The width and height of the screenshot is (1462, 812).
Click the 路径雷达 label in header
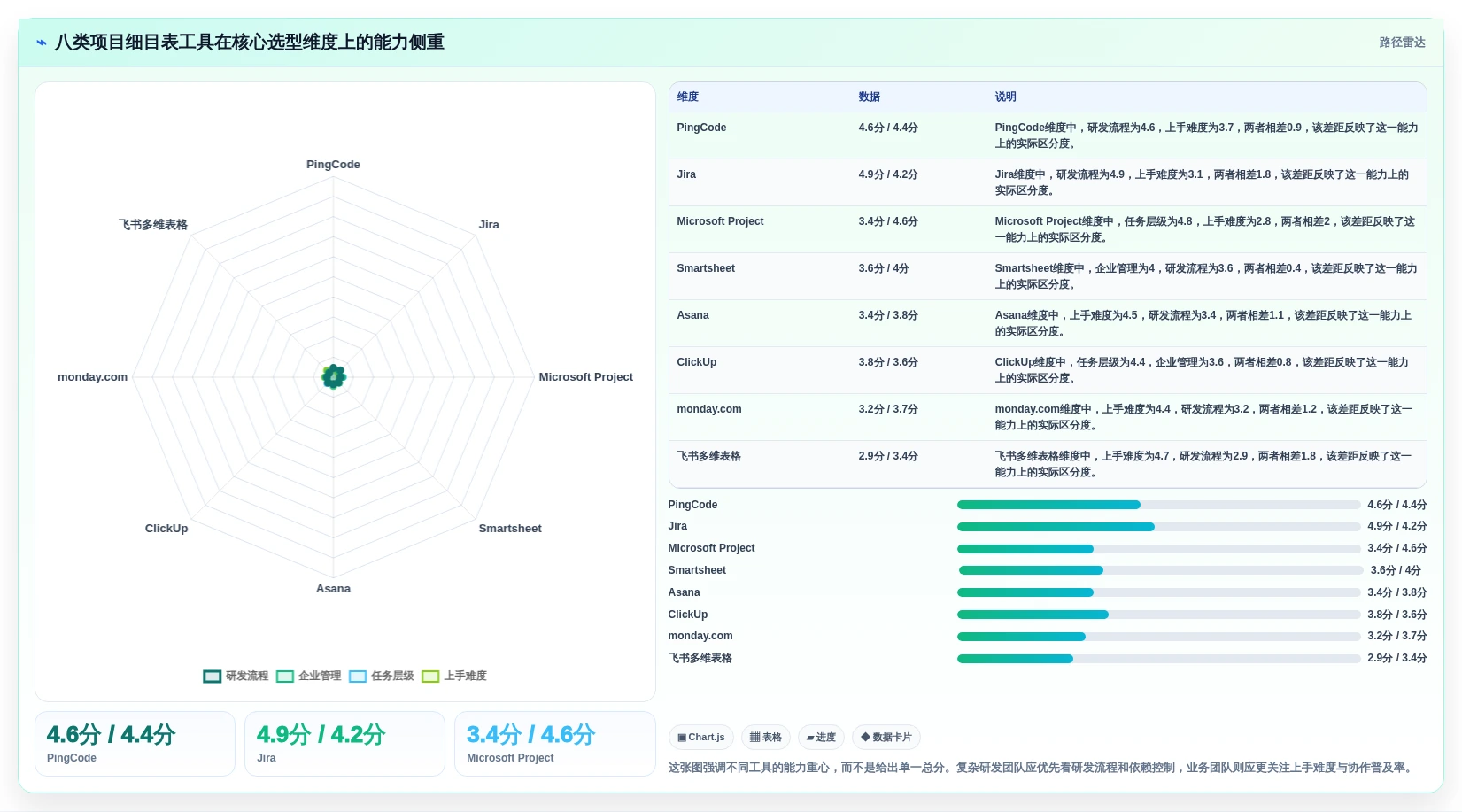point(1402,43)
